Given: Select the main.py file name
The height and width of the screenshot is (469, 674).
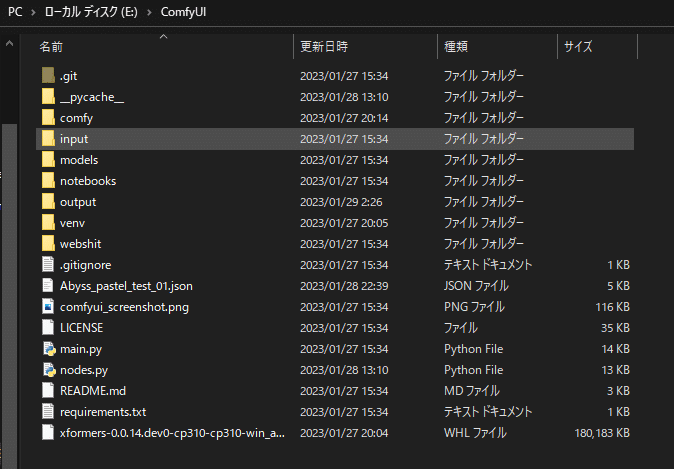Looking at the screenshot, I should 81,349.
